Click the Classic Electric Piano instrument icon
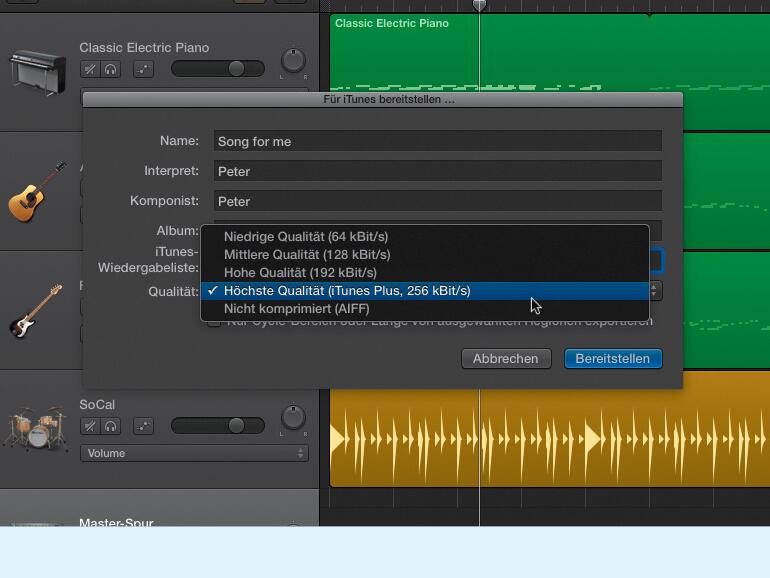Image resolution: width=770 pixels, height=578 pixels. point(38,70)
